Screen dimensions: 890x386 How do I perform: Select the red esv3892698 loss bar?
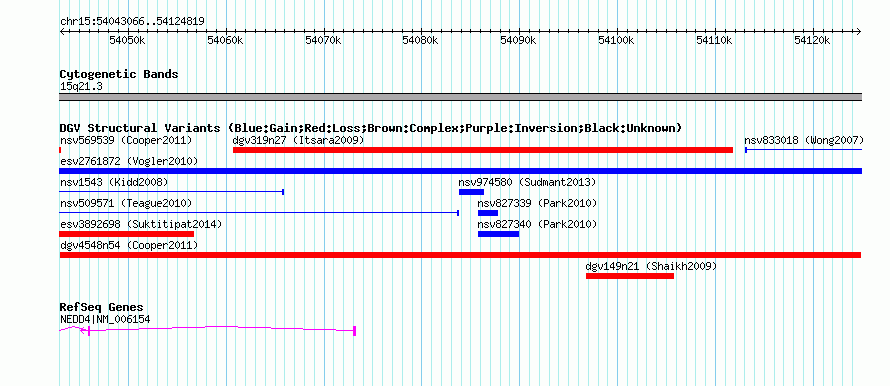[127, 234]
